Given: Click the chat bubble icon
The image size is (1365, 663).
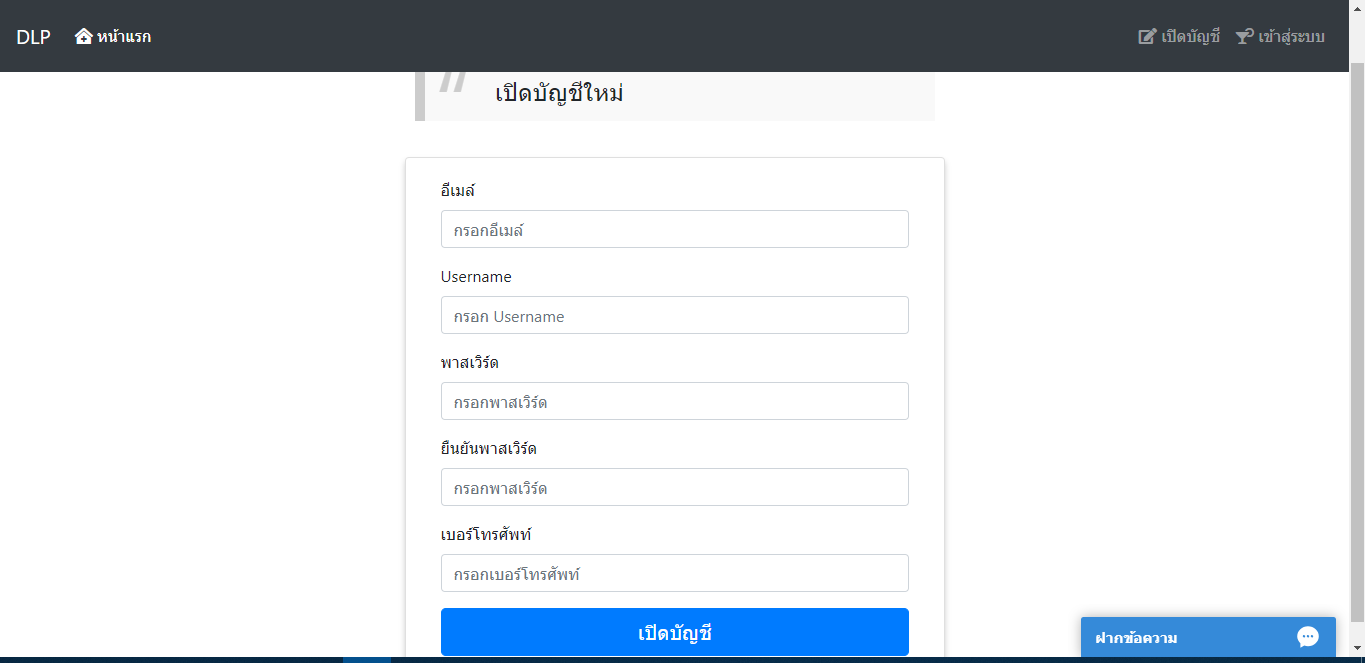Looking at the screenshot, I should 1307,637.
